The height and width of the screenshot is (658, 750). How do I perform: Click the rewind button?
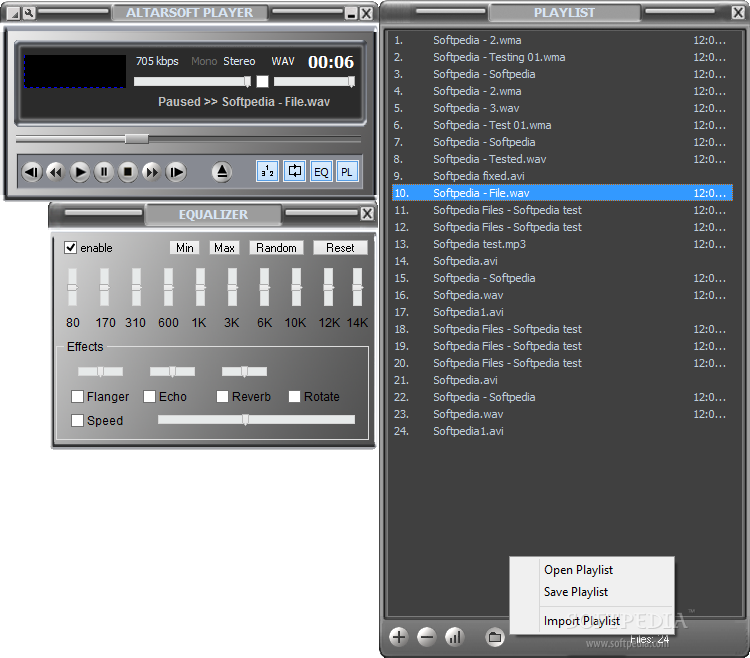click(55, 172)
